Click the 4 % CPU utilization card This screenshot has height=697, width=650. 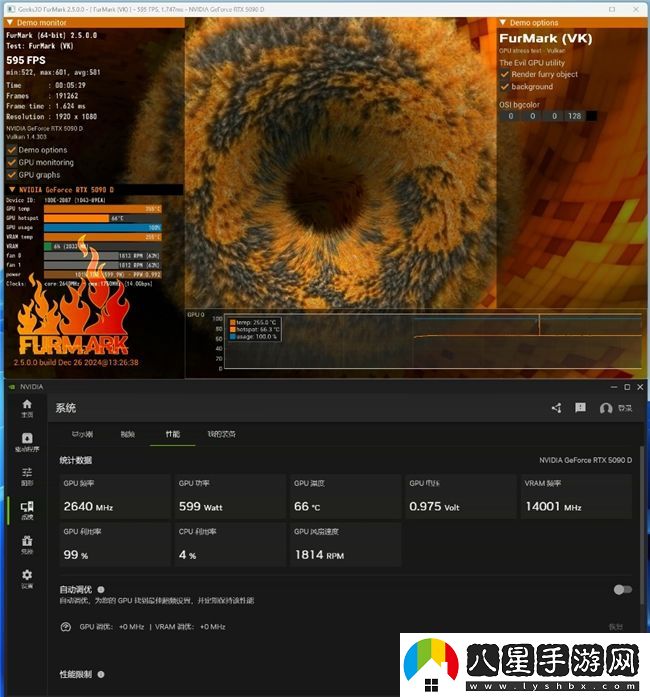(230, 545)
